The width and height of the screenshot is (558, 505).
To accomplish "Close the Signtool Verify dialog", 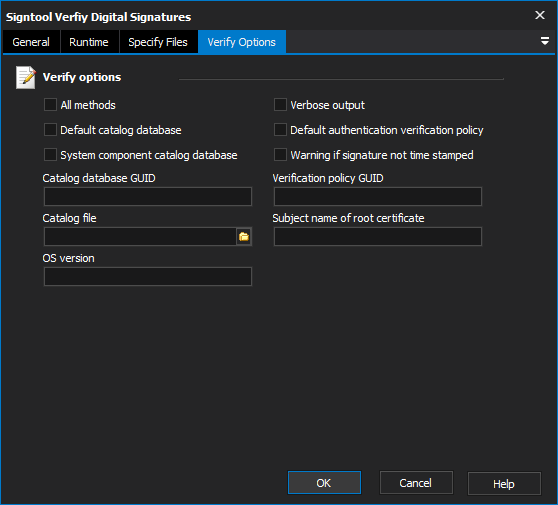I will coord(540,15).
